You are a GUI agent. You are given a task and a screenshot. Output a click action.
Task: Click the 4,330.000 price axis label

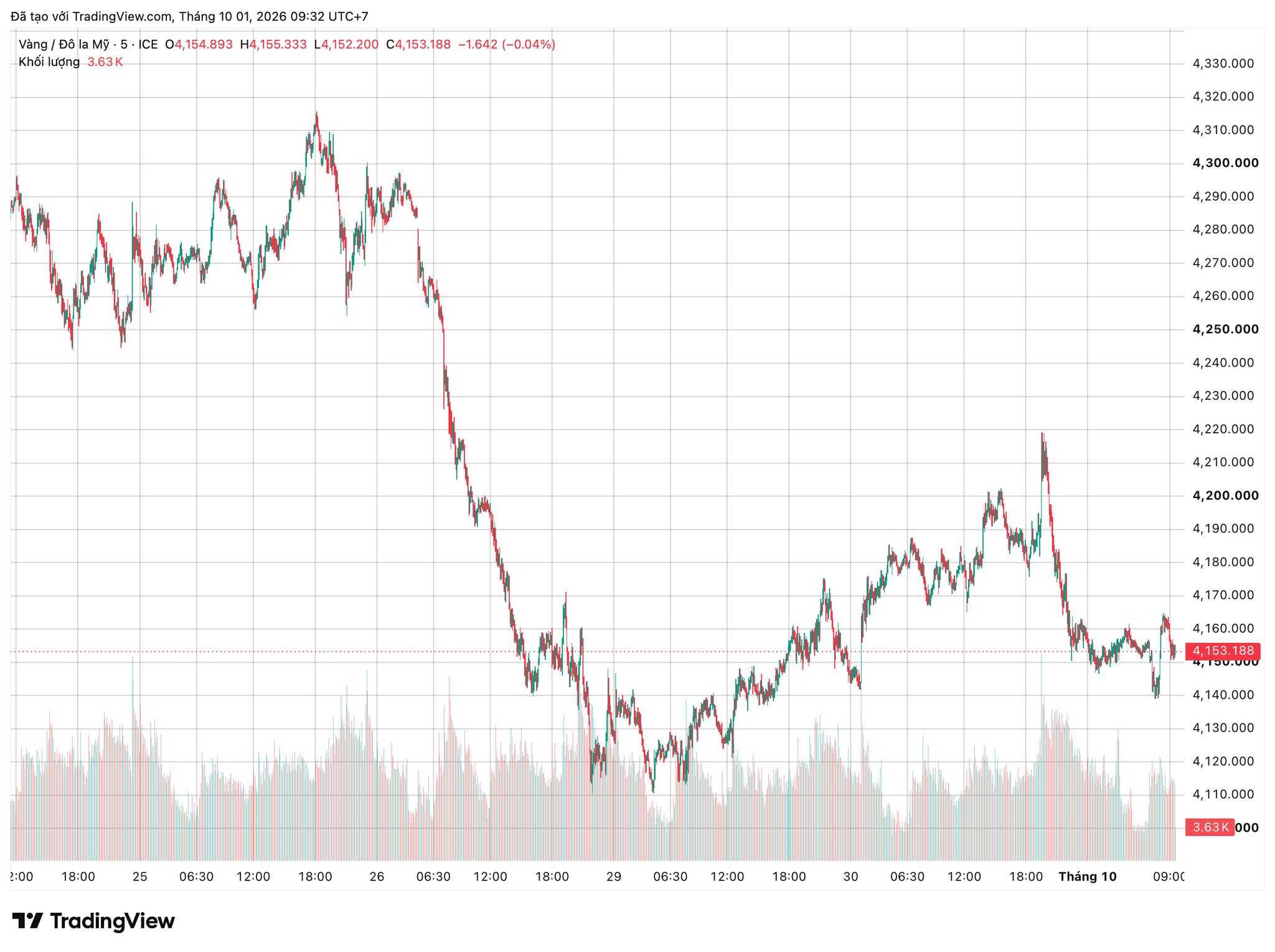coord(1223,64)
